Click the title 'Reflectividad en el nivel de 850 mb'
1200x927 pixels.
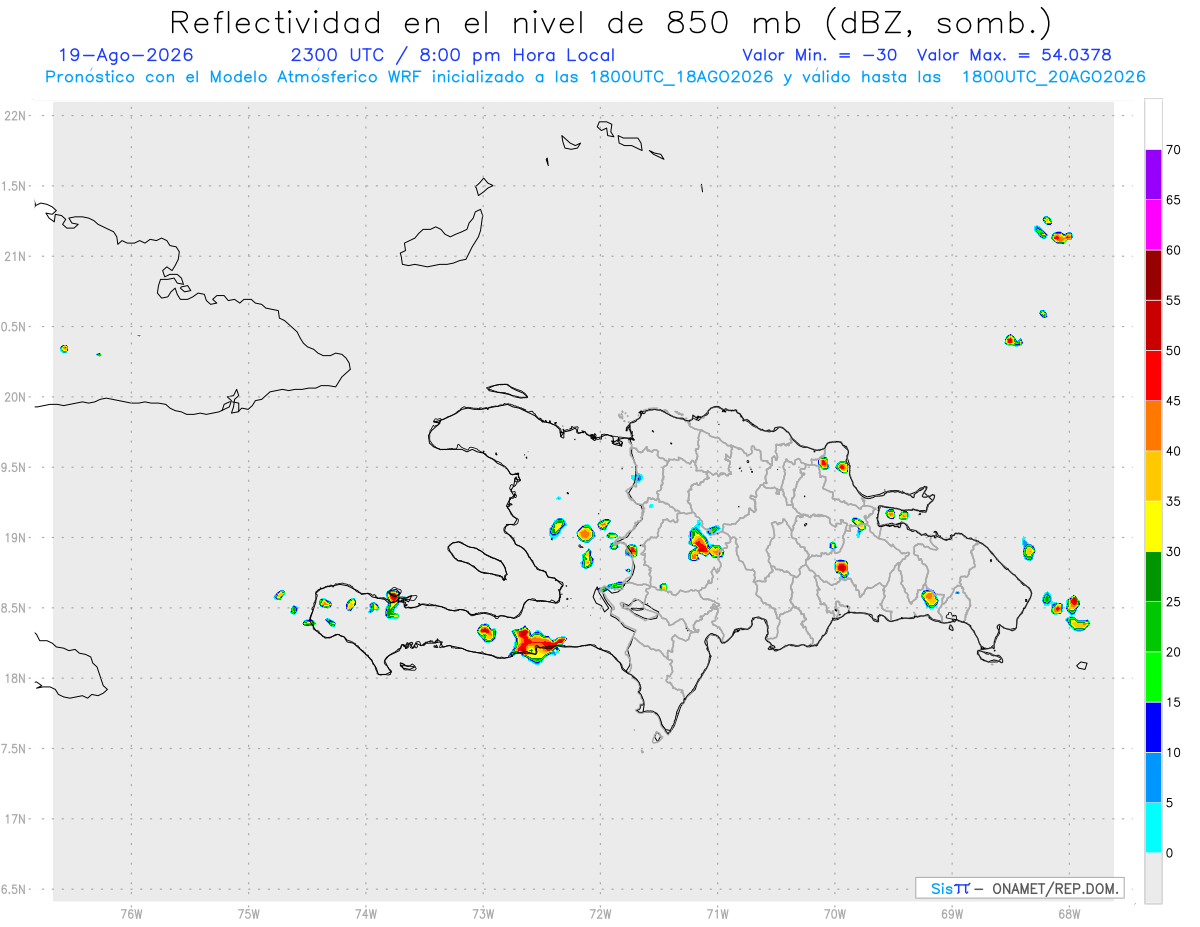pos(487,22)
